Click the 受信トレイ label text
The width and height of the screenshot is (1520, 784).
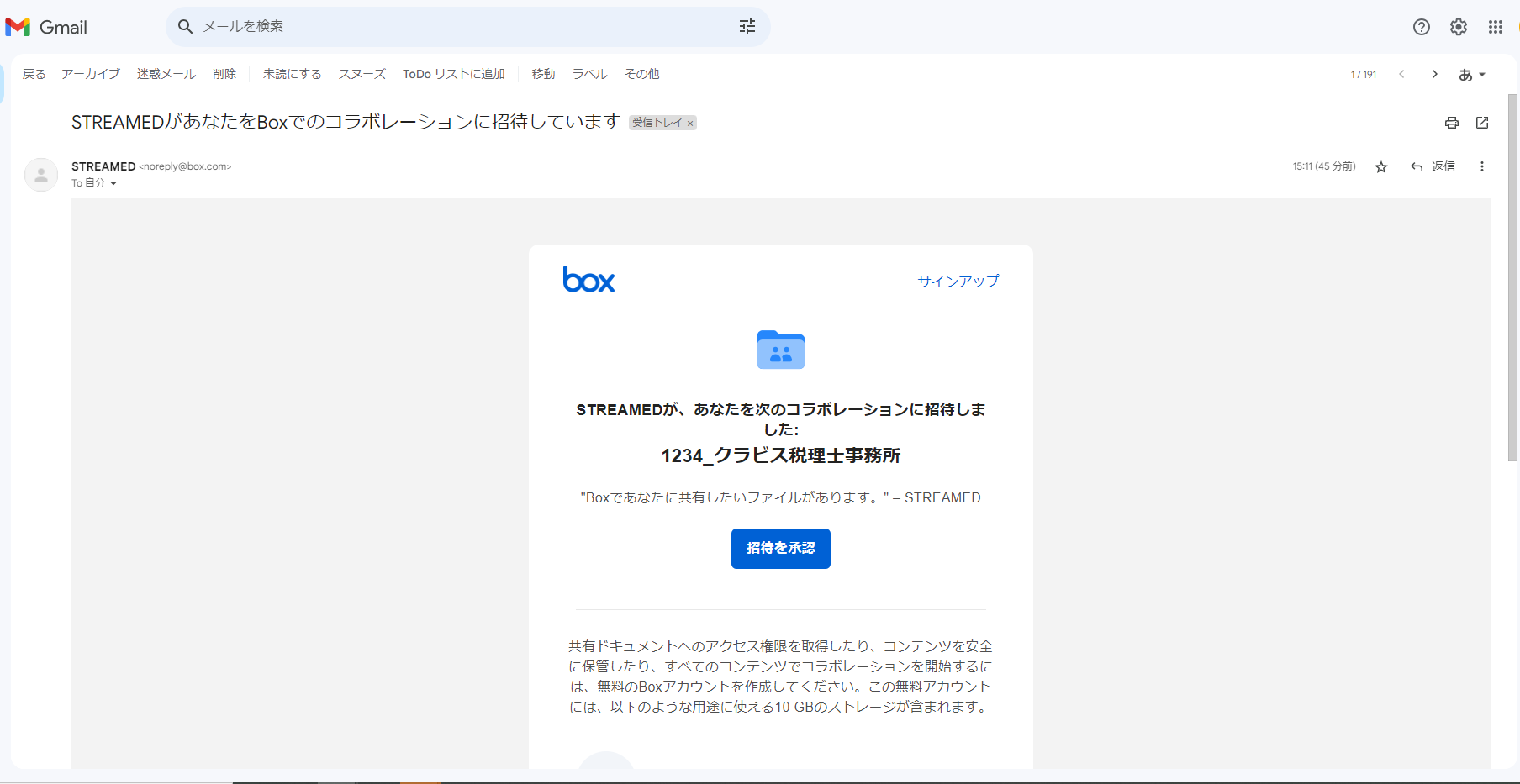coord(657,123)
